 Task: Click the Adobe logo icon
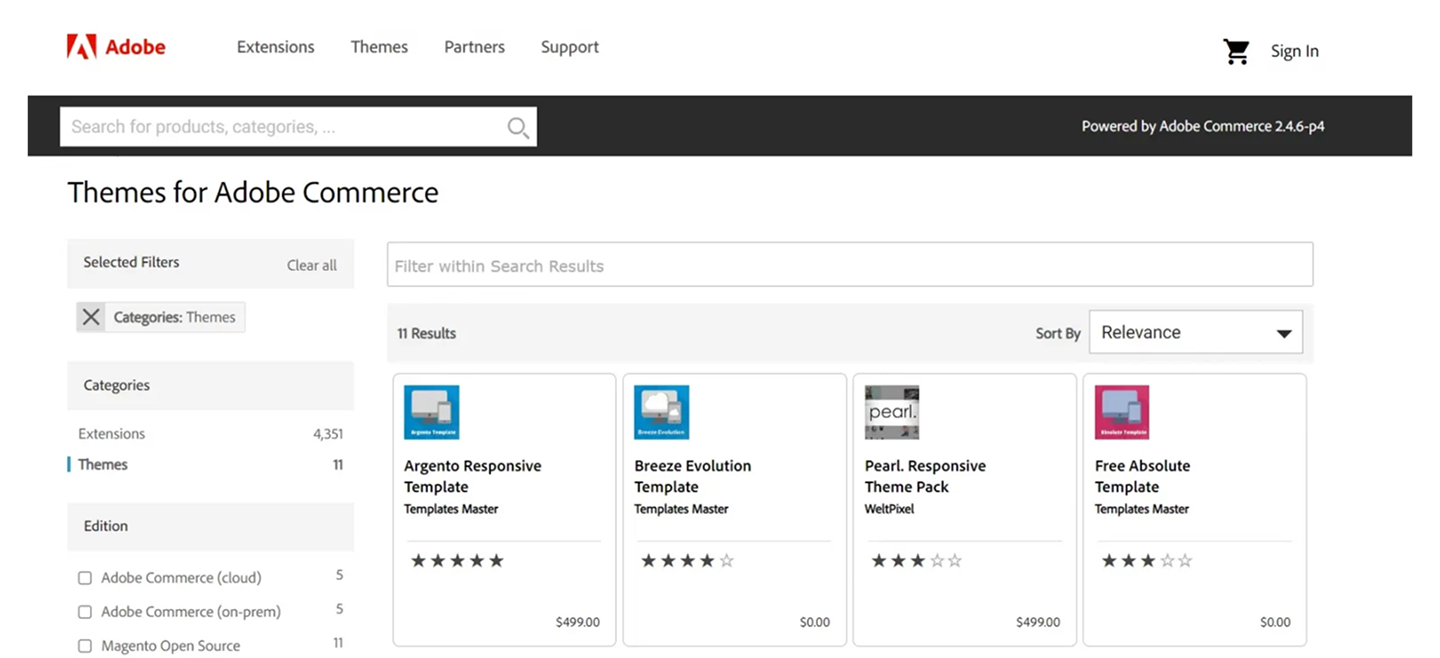(x=82, y=47)
